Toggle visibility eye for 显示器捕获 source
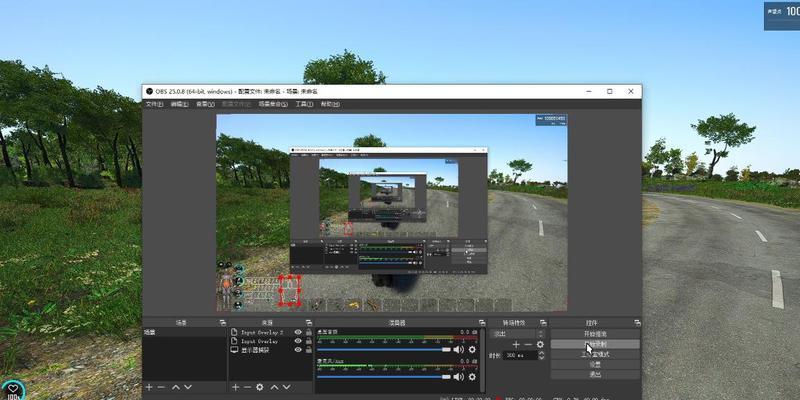The height and width of the screenshot is (400, 800). click(x=298, y=349)
